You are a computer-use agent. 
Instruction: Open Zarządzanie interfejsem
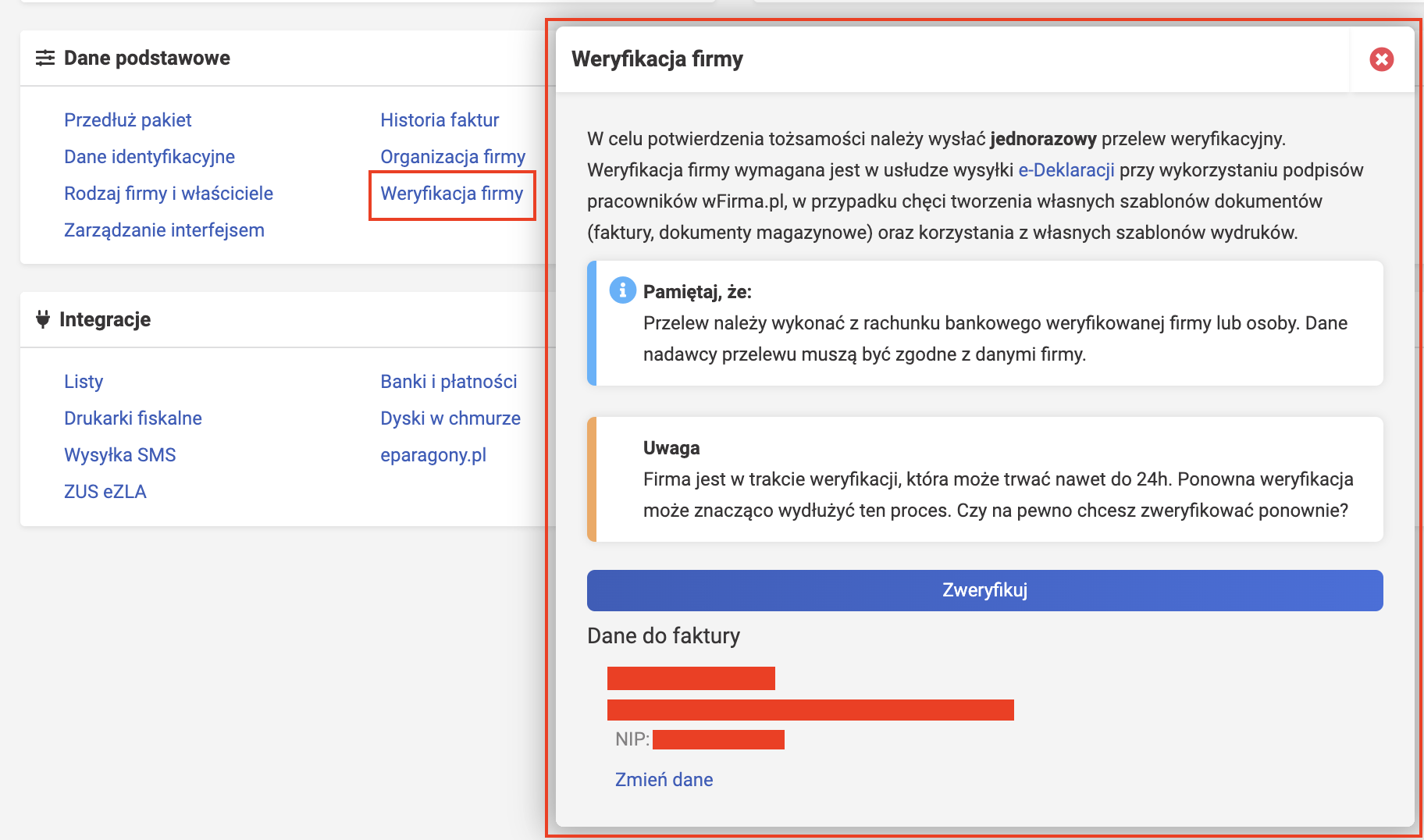click(164, 230)
